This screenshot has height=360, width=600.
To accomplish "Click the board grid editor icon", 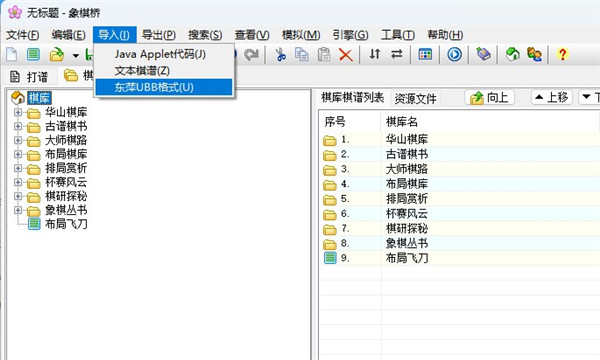I will click(x=425, y=54).
